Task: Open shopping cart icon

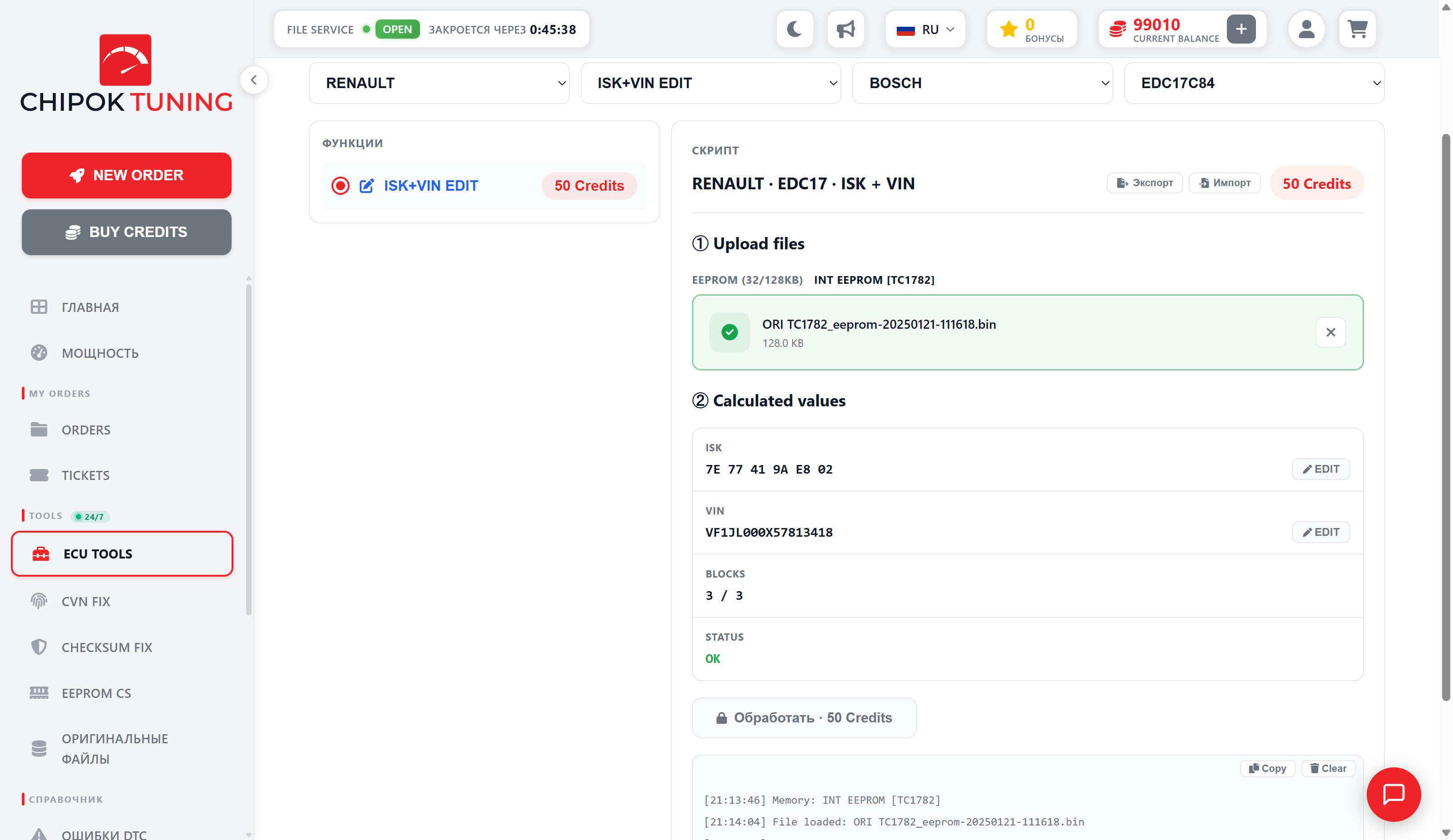Action: click(1357, 29)
